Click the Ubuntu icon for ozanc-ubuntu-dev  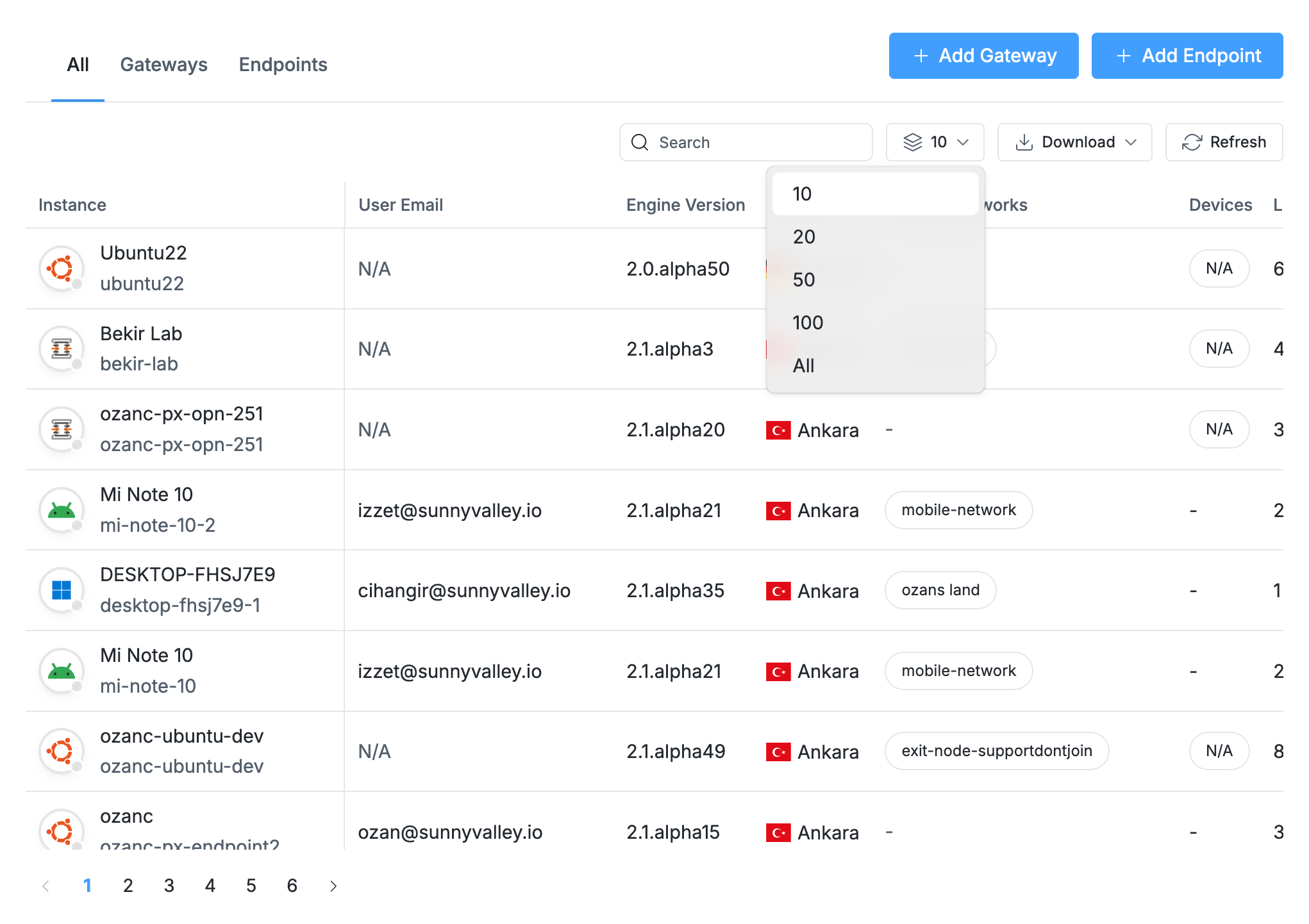tap(62, 751)
